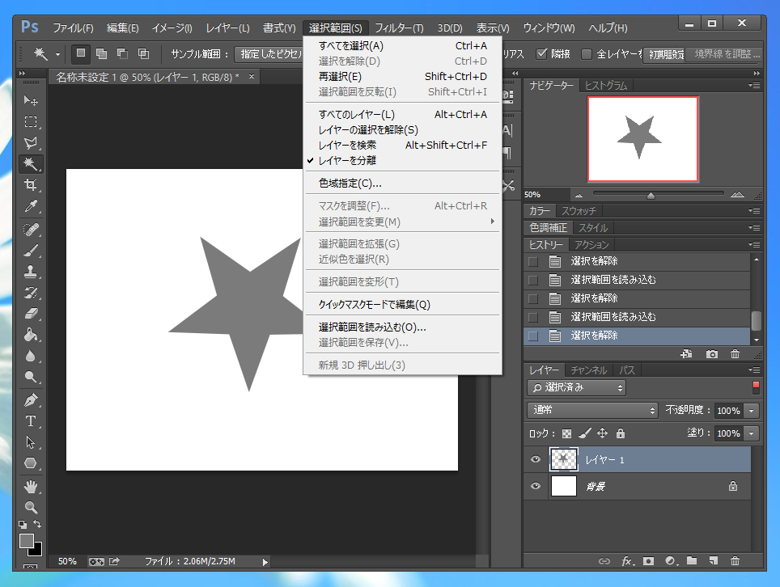780x587 pixels.
Task: Choose クイックマスクモードで編集(Q)
Action: [403, 304]
